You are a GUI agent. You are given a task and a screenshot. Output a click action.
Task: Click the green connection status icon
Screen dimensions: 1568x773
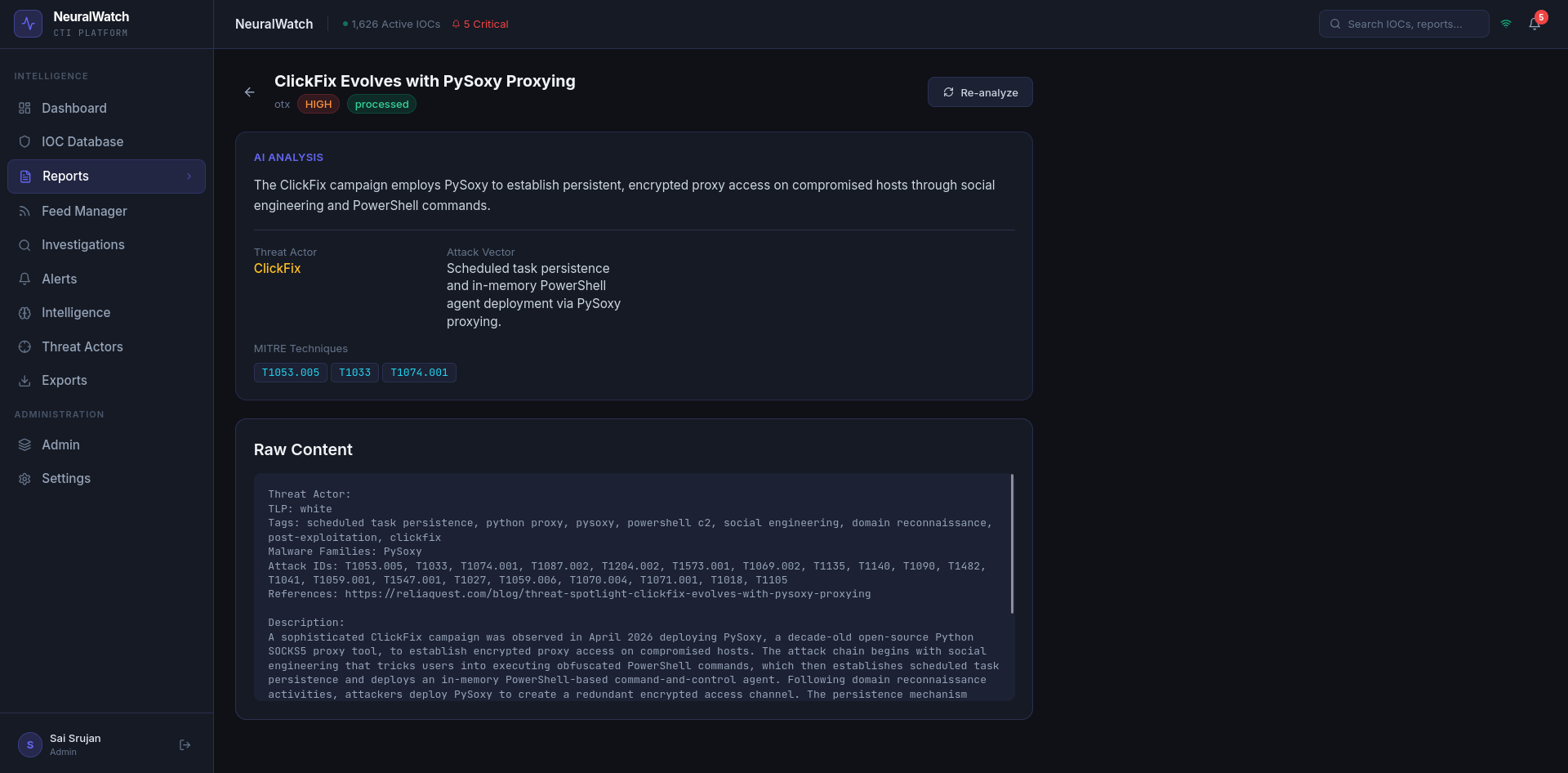[1506, 24]
